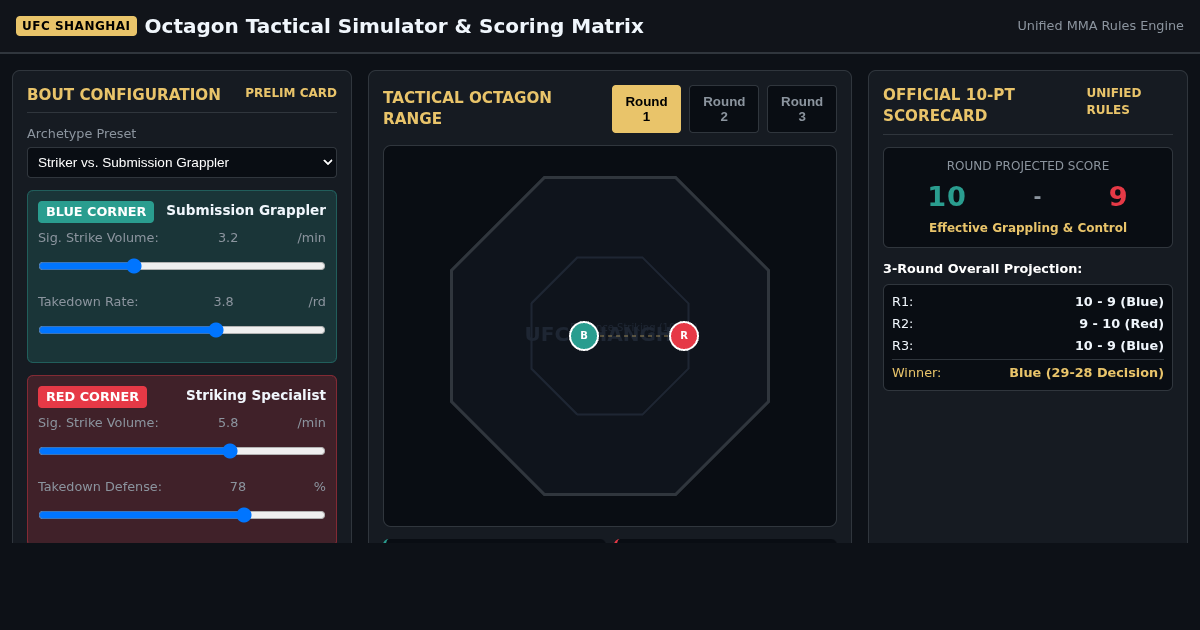The image size is (1200, 630).
Task: Click the RED CORNER tag
Action: coord(92,397)
